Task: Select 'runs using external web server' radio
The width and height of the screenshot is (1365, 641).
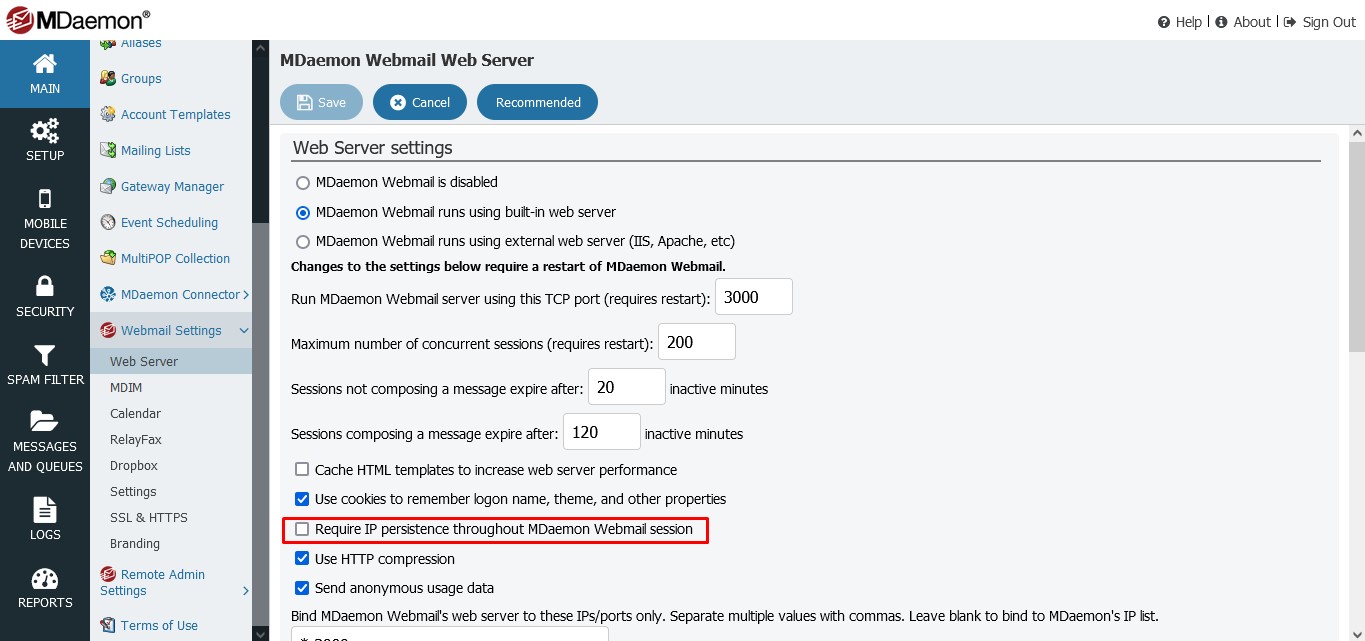Action: tap(303, 241)
